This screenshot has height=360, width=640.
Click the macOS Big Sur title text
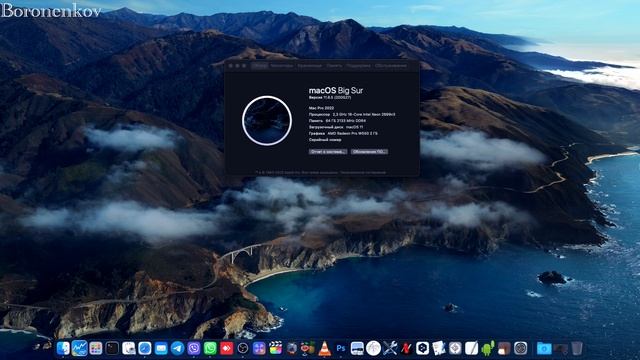pyautogui.click(x=336, y=91)
